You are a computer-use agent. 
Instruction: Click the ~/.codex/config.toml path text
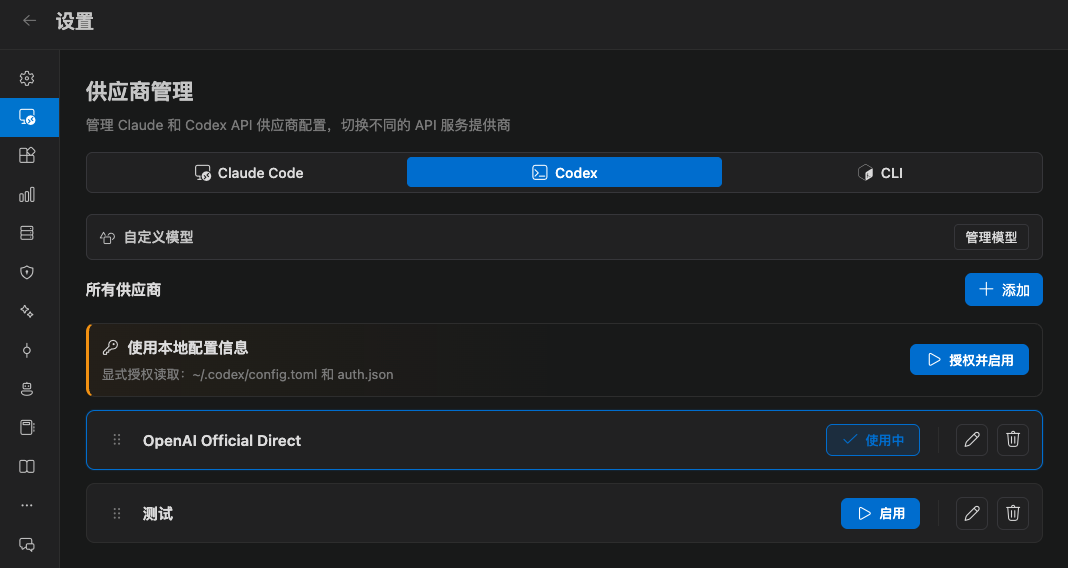[x=255, y=375]
